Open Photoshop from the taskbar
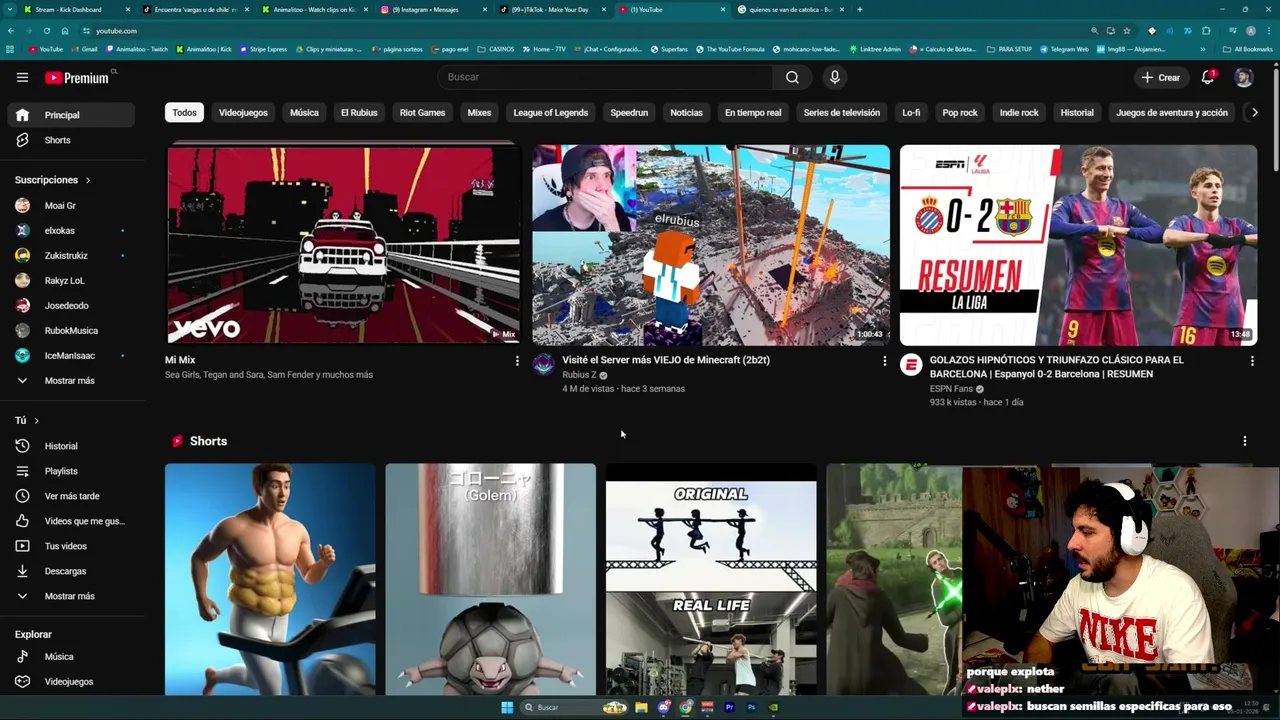The height and width of the screenshot is (720, 1280). point(751,707)
